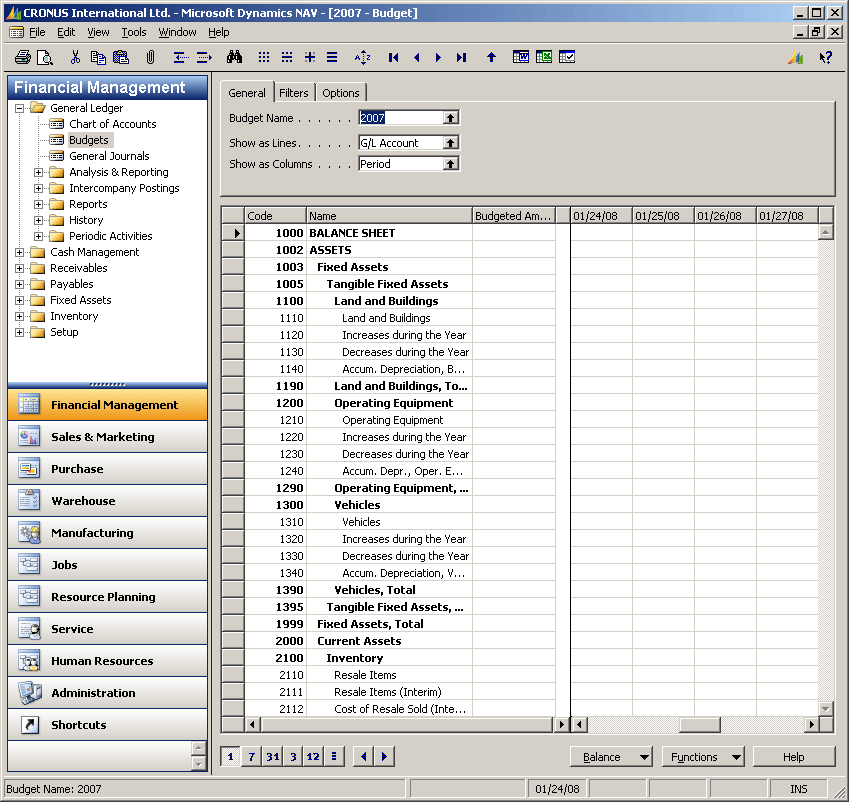
Task: Open the Tools menu
Action: pos(134,32)
